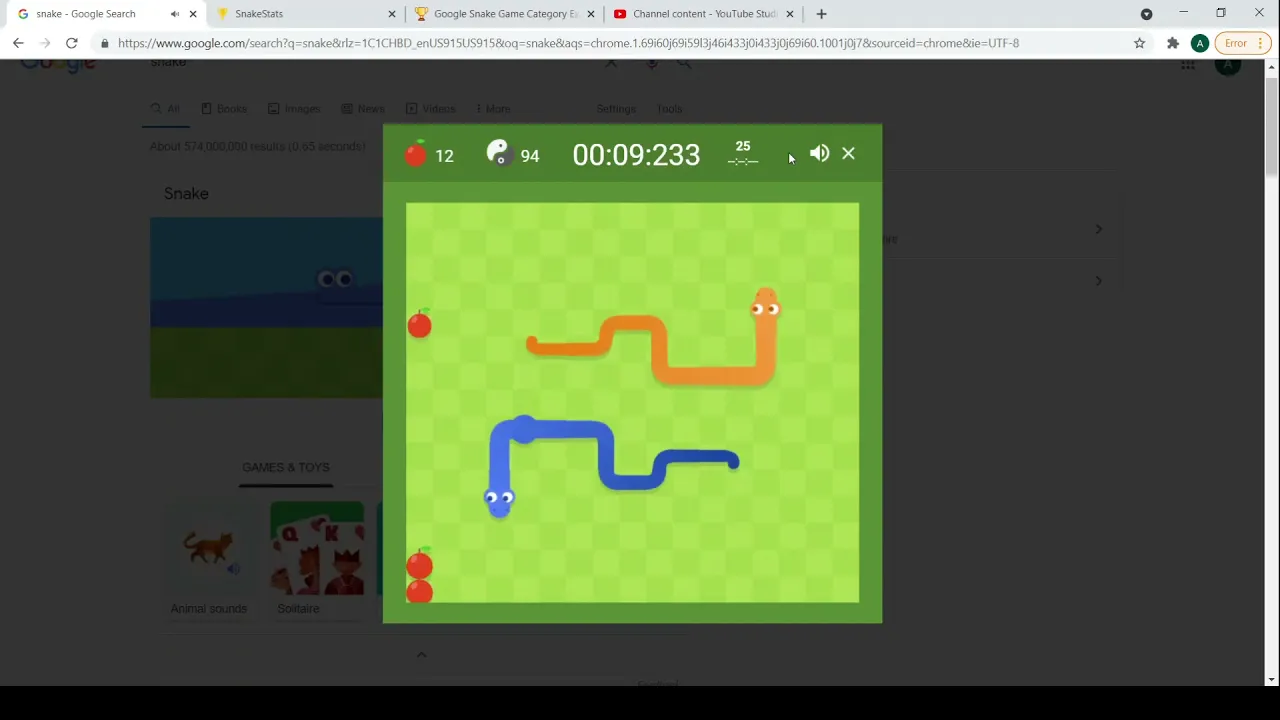Screen dimensions: 1280x720
Task: Open a new browser tab
Action: pos(821,14)
